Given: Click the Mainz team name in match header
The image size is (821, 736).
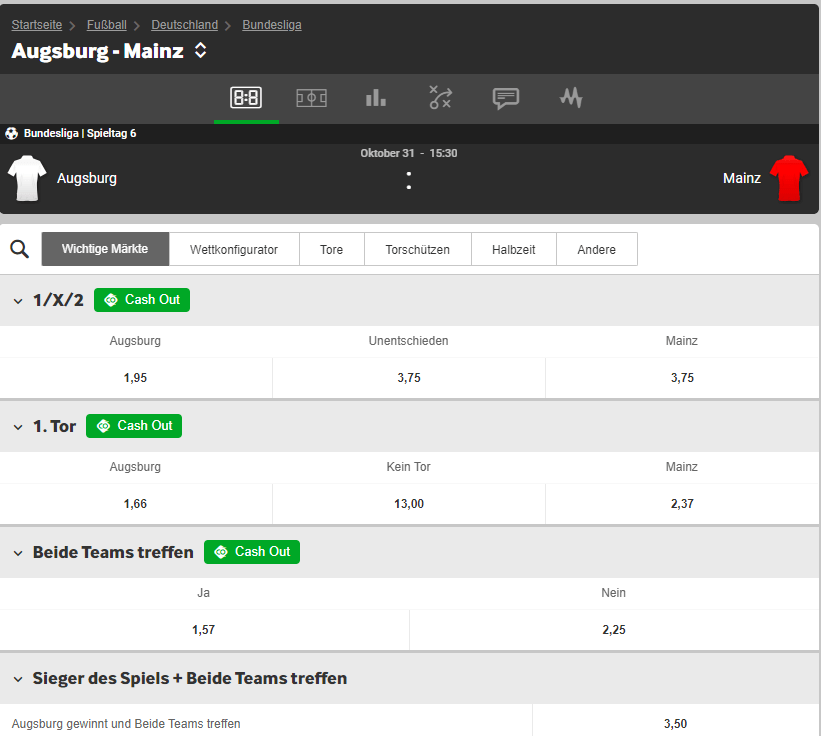Looking at the screenshot, I should 741,178.
